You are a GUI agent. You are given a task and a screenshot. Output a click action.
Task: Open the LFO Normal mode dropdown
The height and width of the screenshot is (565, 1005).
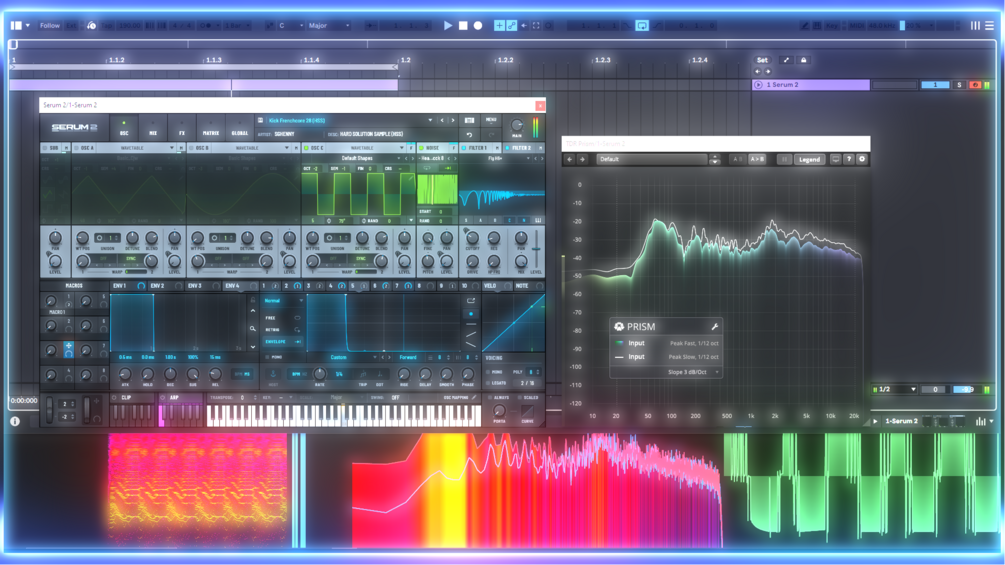tap(283, 300)
